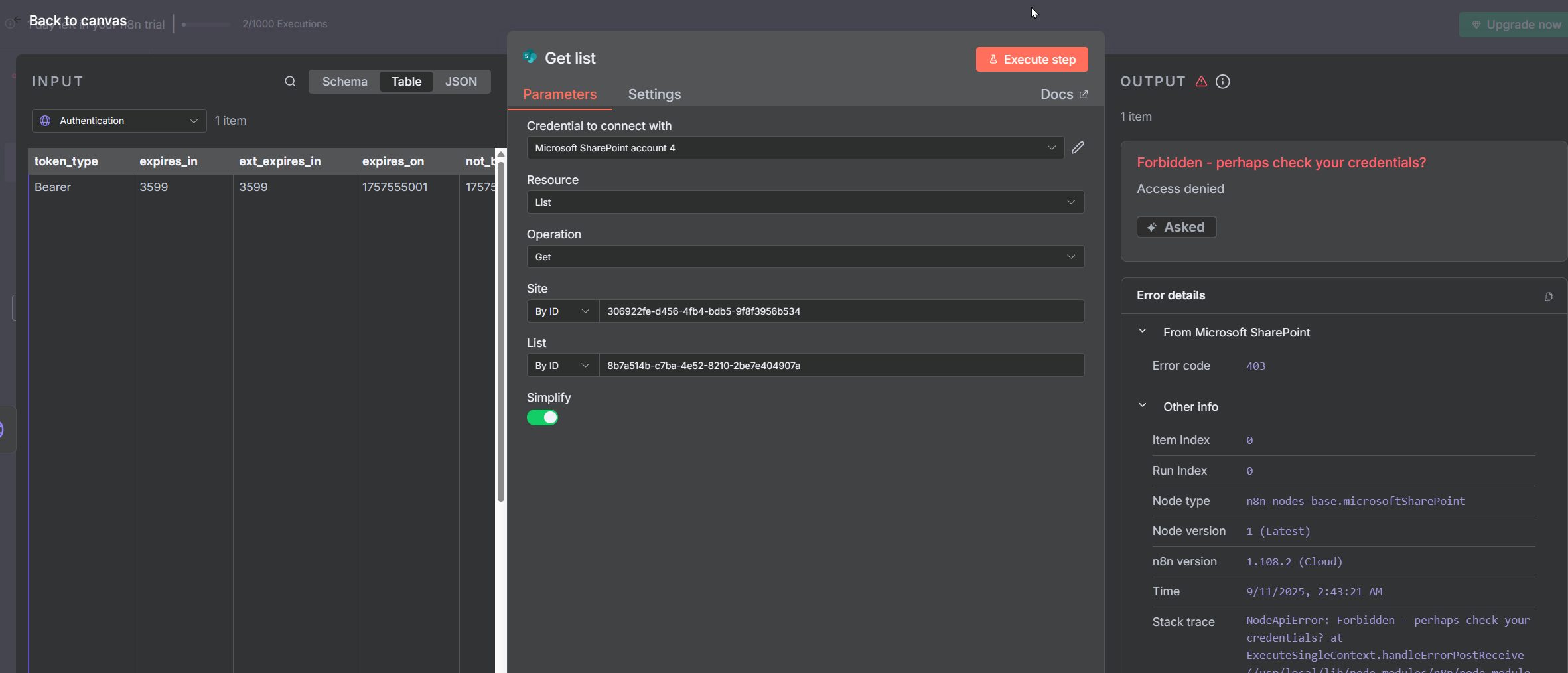Copy error details with the copy icon
Image resolution: width=1568 pixels, height=673 pixels.
point(1548,297)
